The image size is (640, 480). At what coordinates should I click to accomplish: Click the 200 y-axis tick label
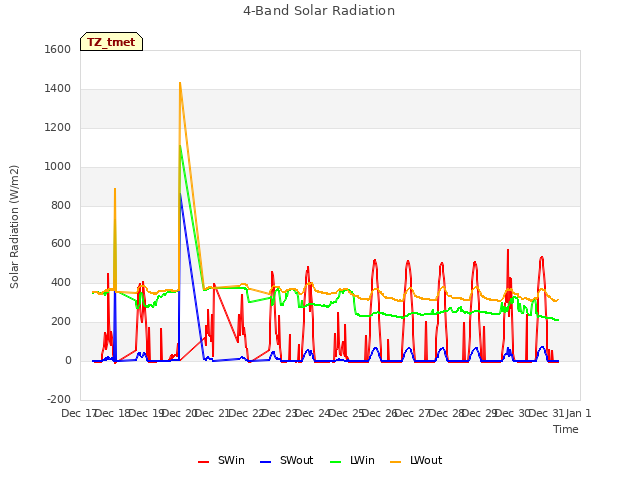click(61, 322)
